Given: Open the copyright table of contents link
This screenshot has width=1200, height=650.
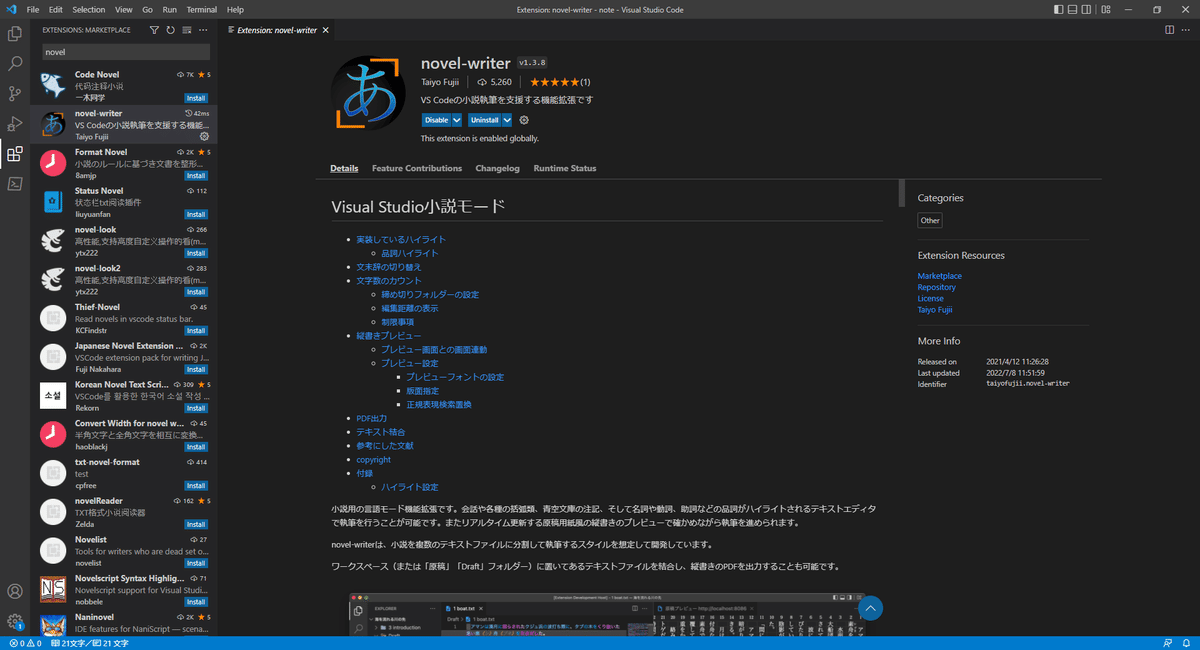Looking at the screenshot, I should click(x=374, y=460).
